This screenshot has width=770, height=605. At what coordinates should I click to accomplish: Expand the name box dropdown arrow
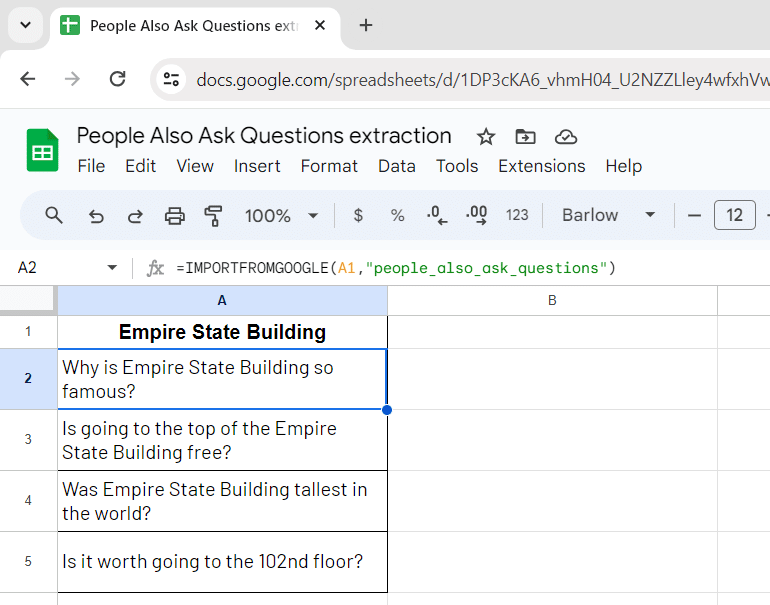112,268
